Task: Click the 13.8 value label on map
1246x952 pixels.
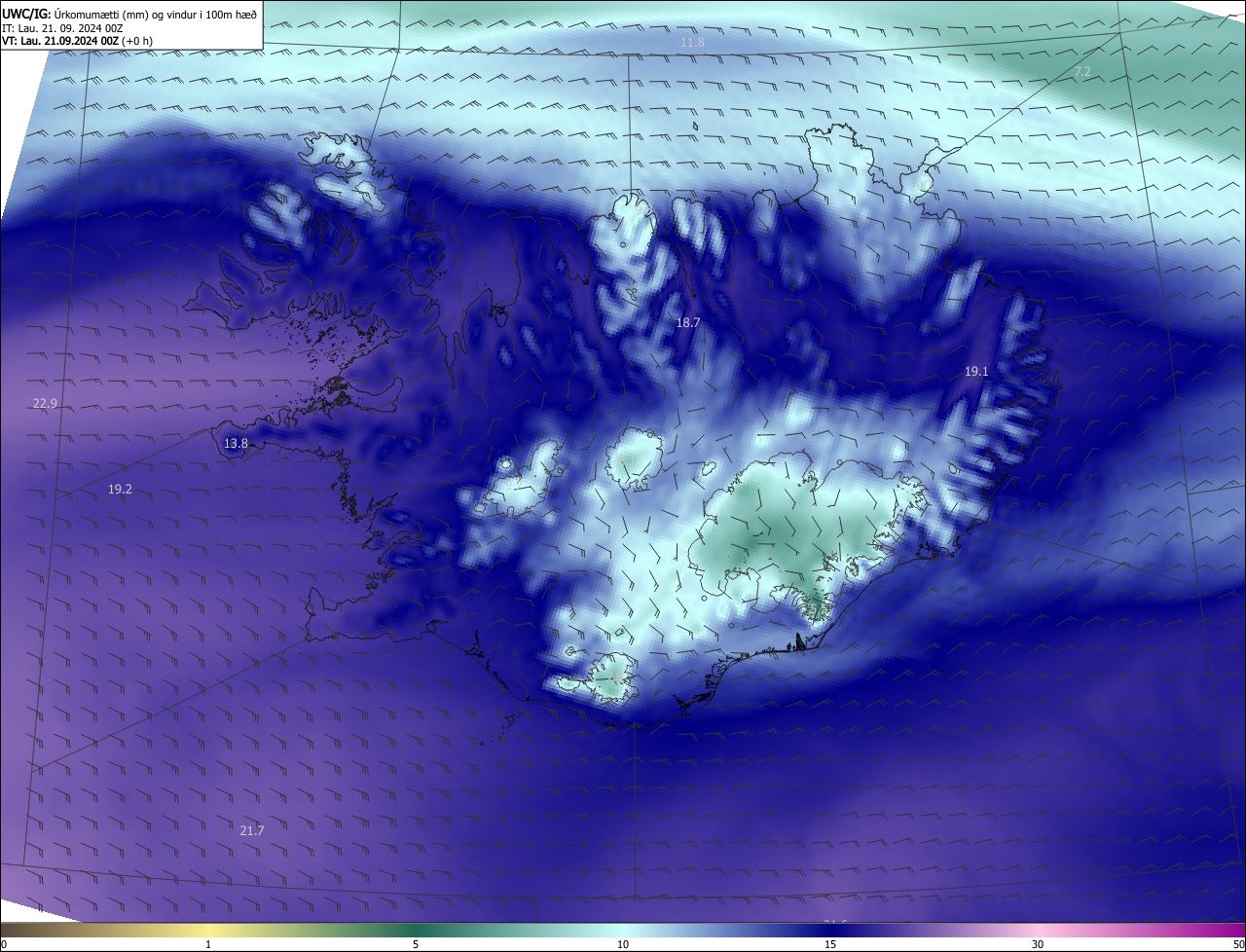Action: pos(236,444)
